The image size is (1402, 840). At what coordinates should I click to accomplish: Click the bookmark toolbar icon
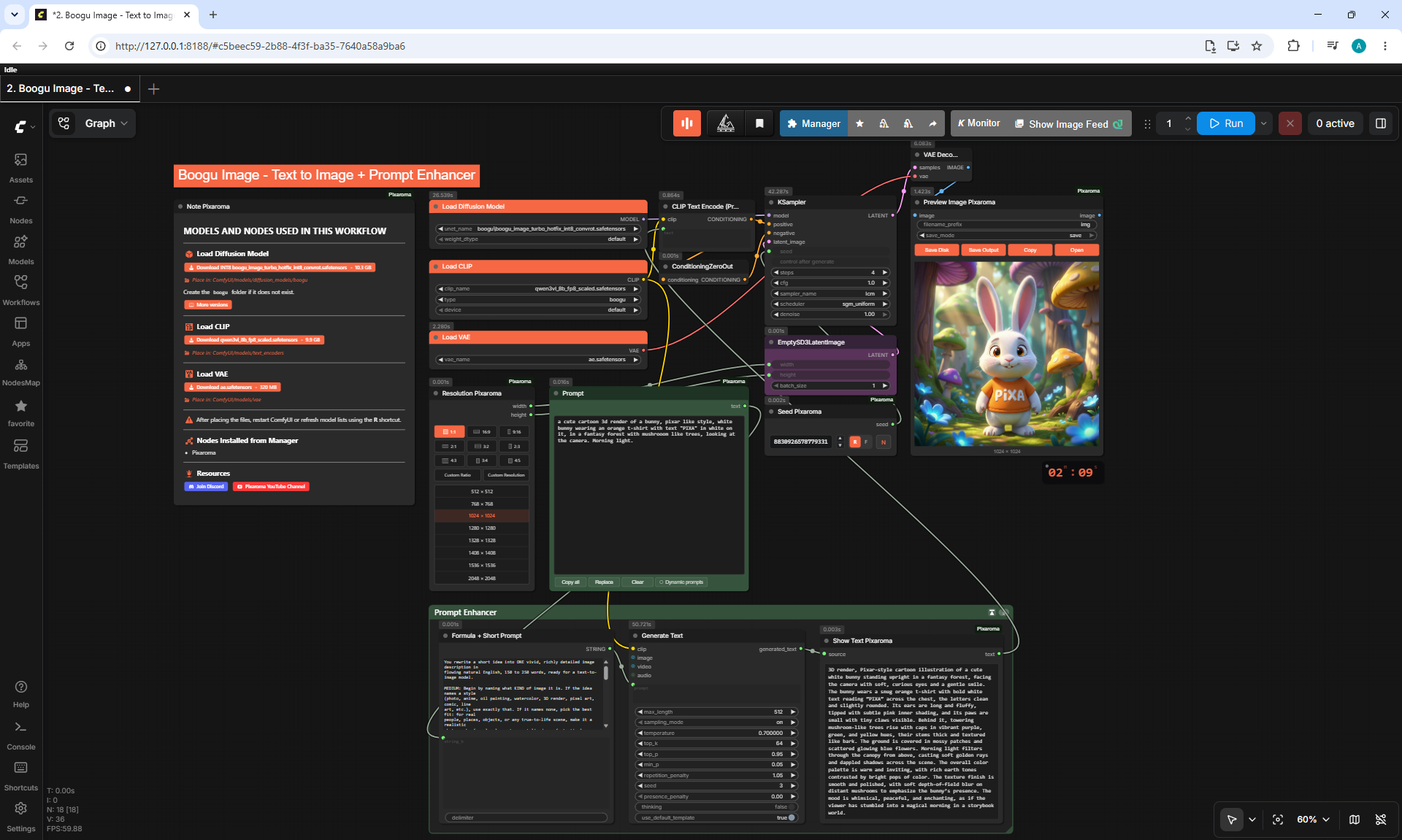click(759, 123)
